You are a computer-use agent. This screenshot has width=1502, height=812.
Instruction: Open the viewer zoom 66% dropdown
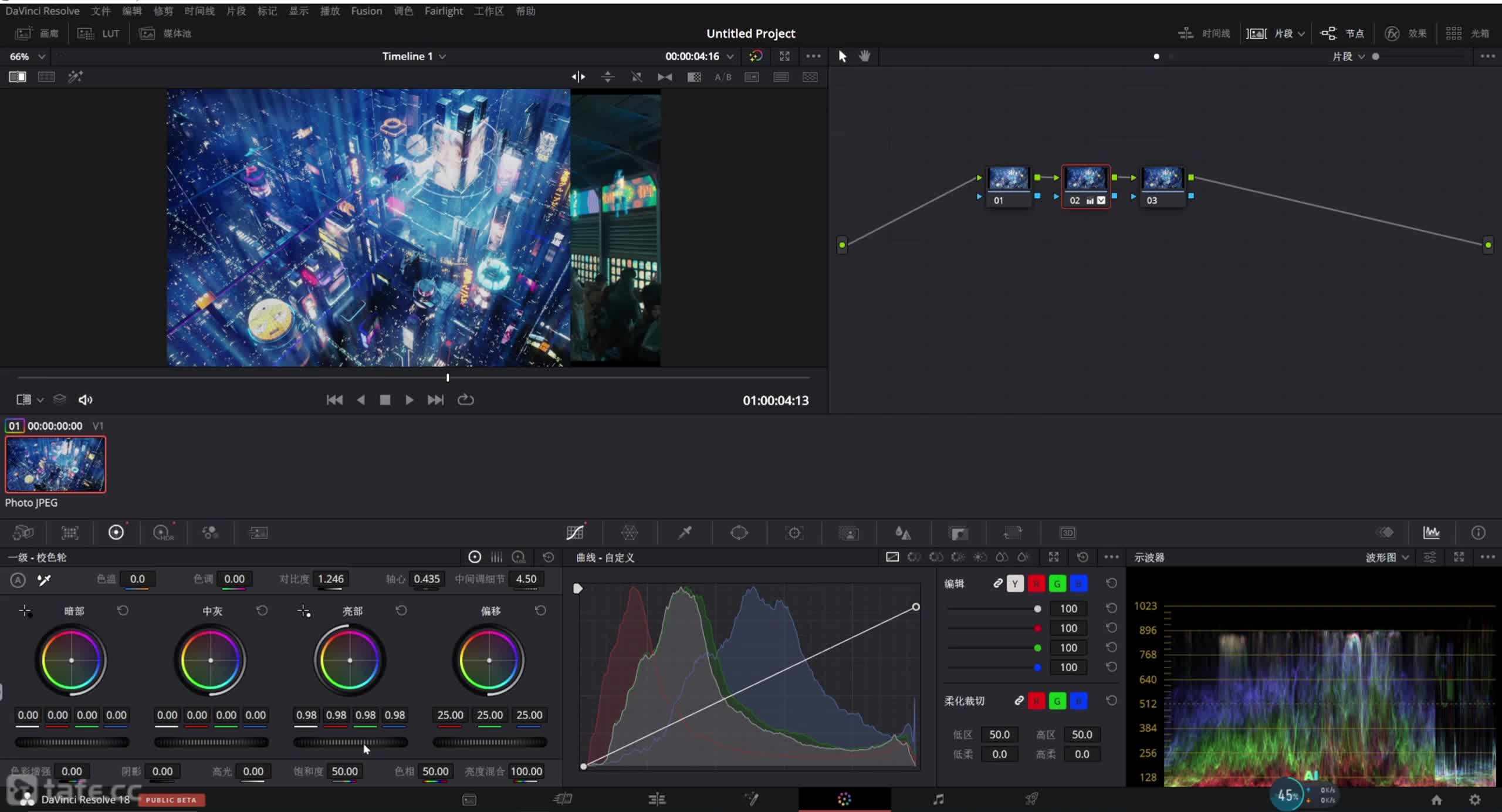(27, 56)
